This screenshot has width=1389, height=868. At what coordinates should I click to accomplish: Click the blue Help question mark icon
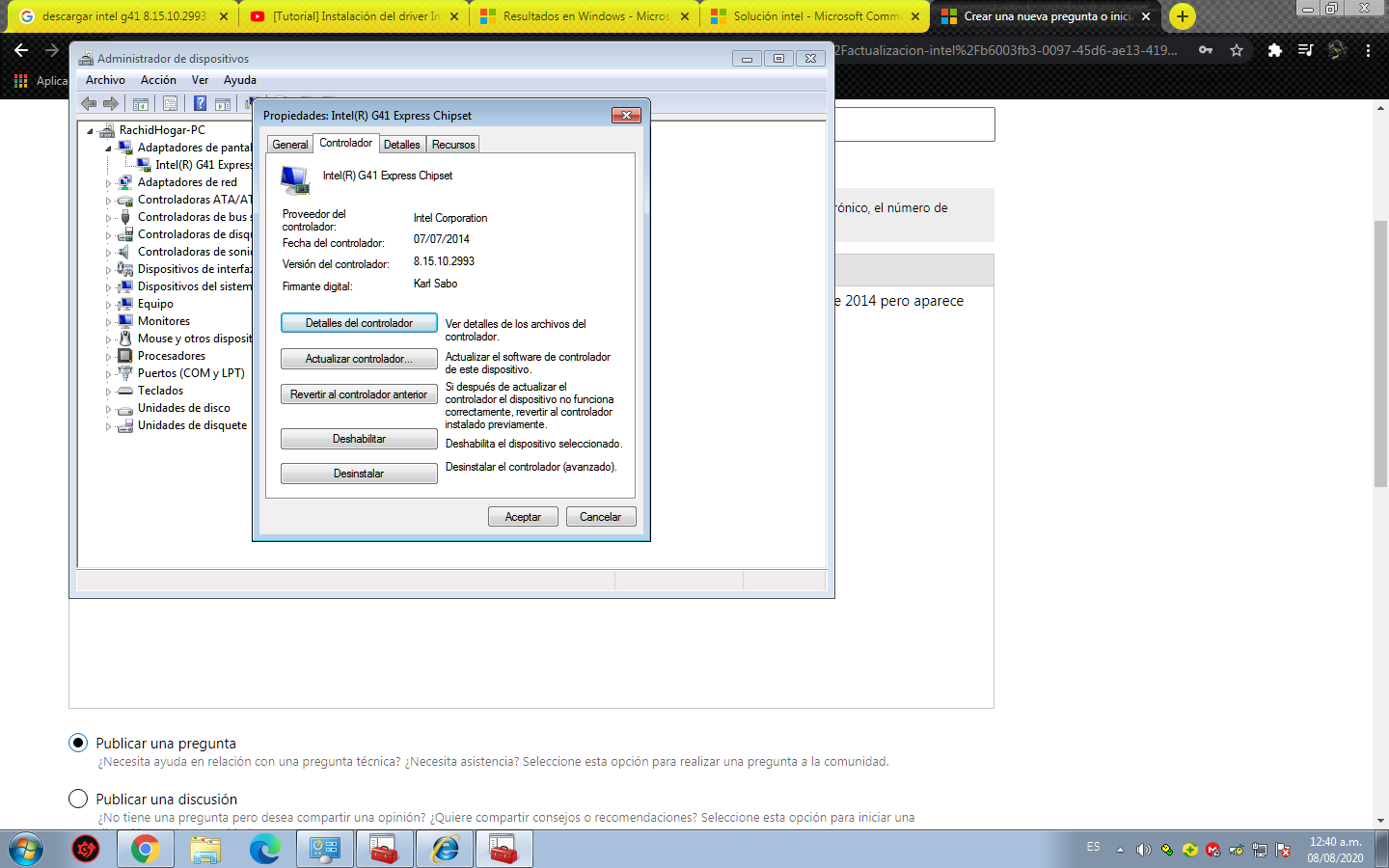tap(200, 103)
